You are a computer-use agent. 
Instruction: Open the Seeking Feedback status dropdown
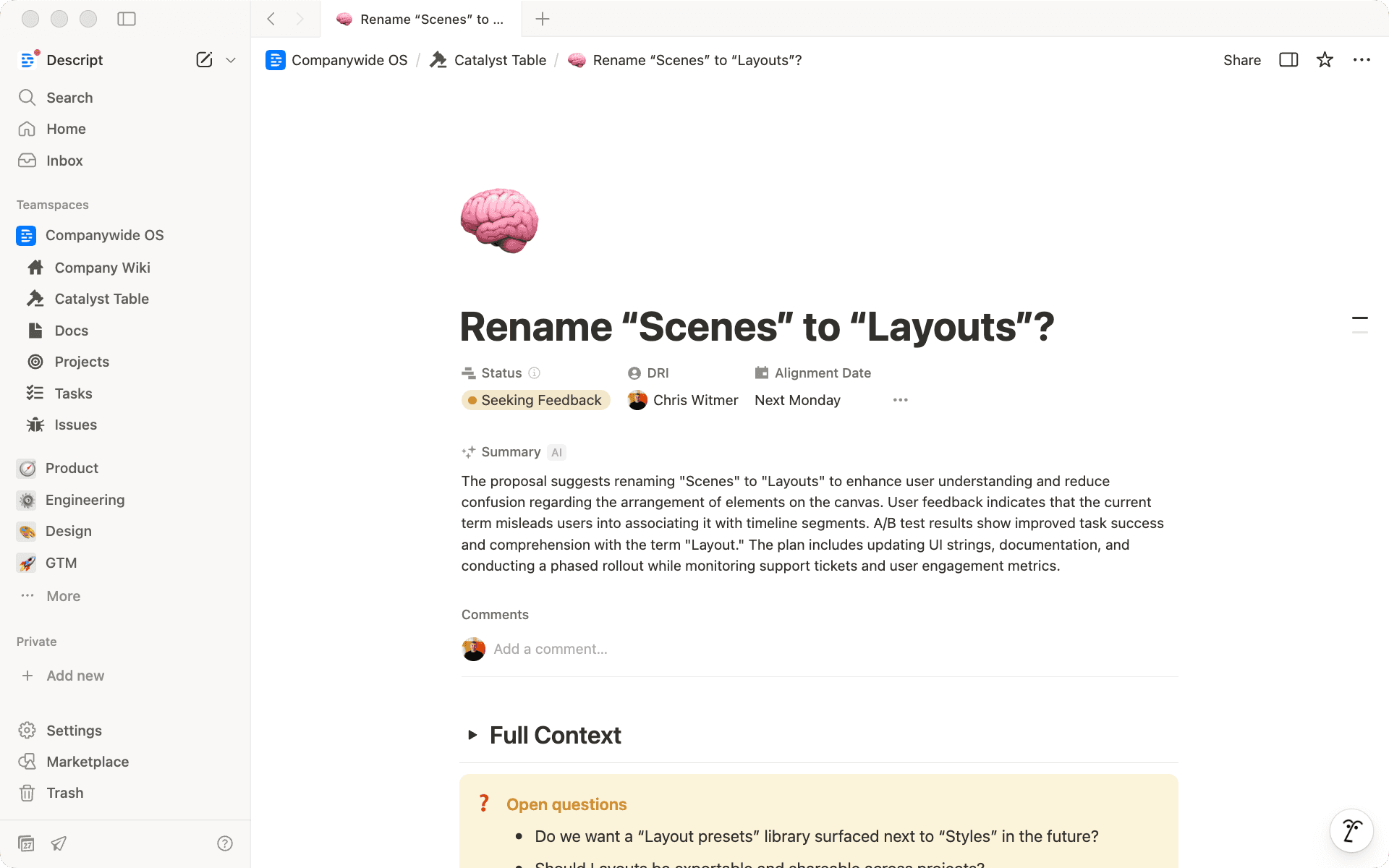(535, 400)
